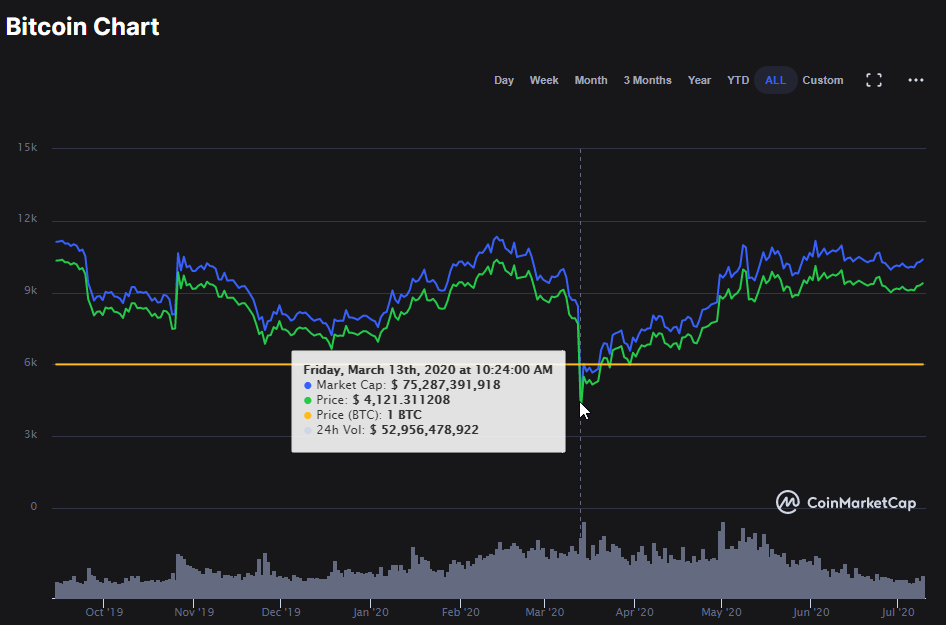Select the YTD time range

pos(738,80)
